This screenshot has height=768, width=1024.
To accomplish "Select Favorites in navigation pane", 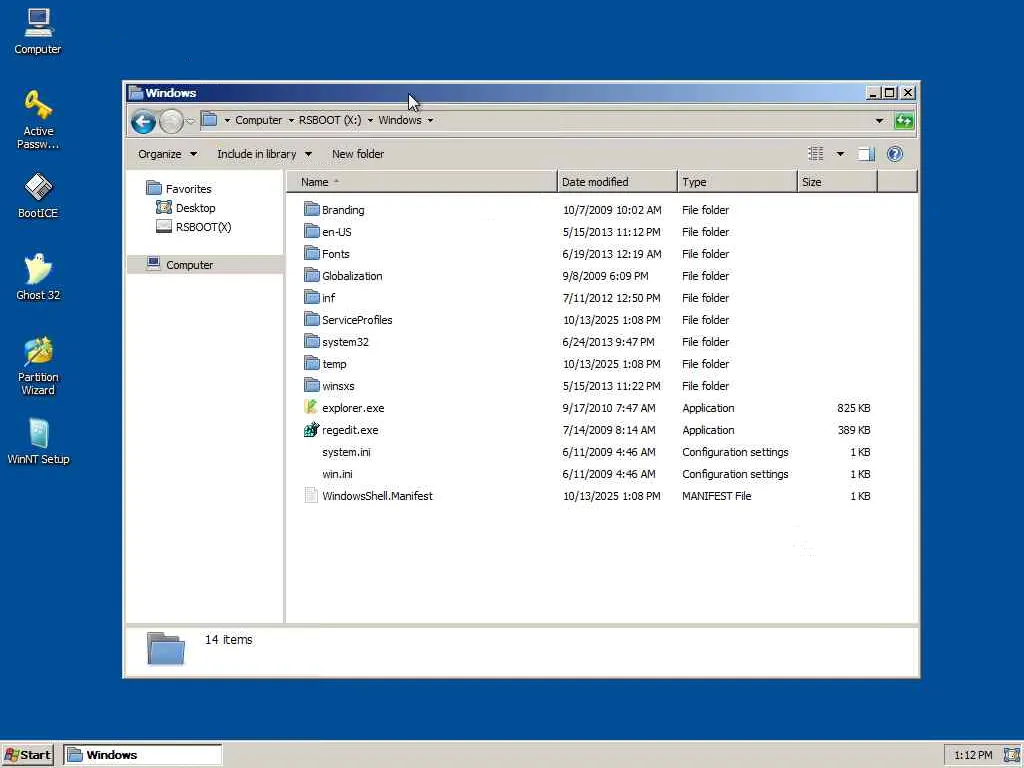I will tap(189, 189).
